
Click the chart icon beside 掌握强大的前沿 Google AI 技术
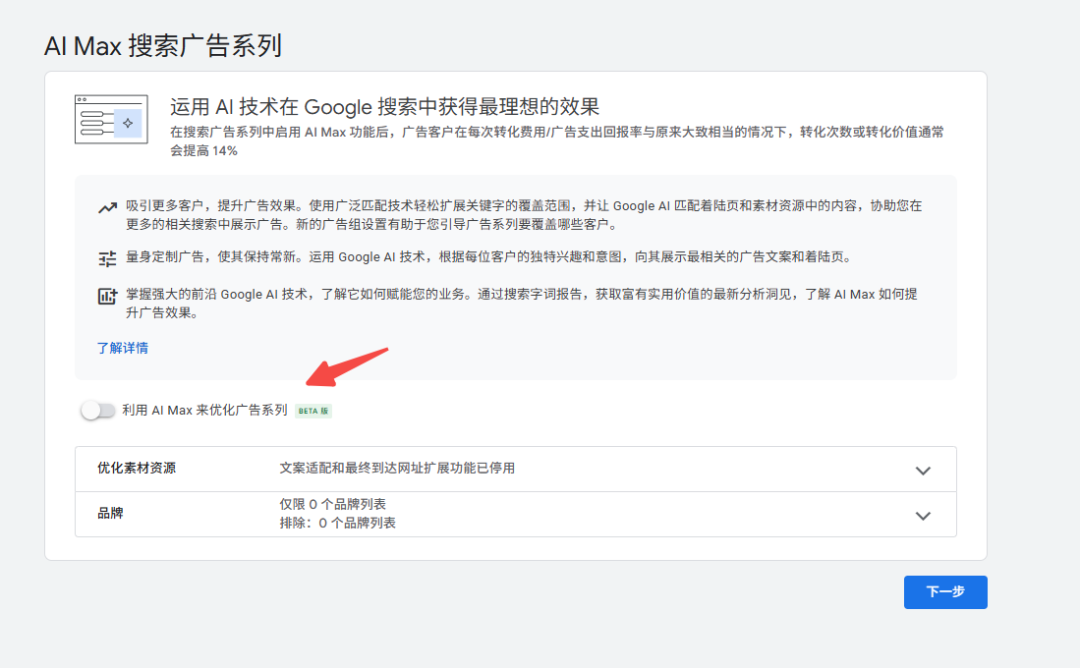tap(107, 296)
